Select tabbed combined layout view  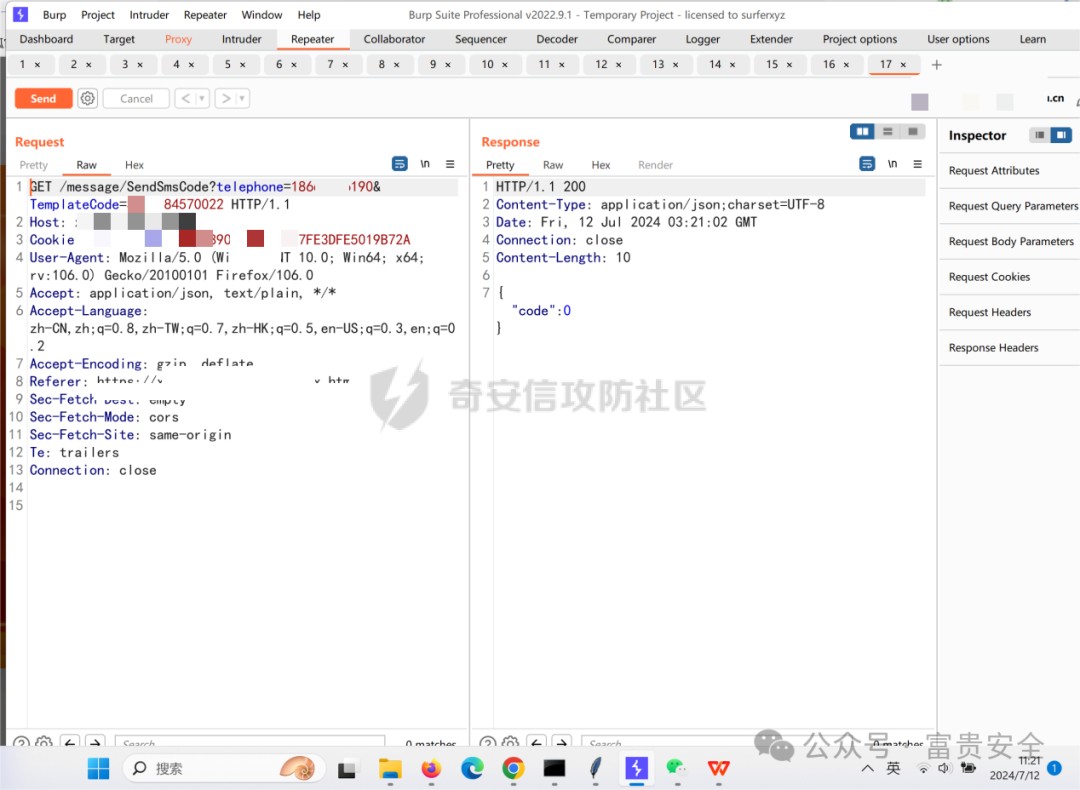coord(913,132)
